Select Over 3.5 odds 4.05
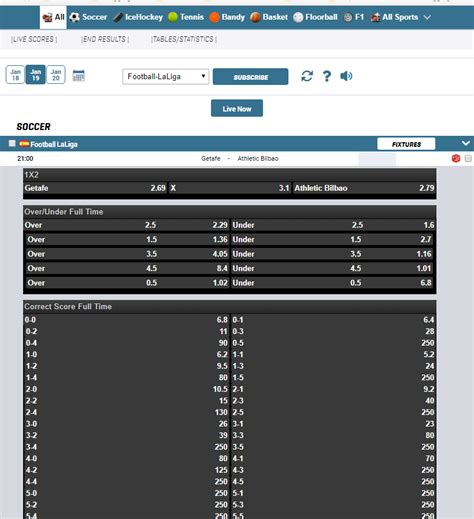This screenshot has height=519, width=474. coord(128,254)
